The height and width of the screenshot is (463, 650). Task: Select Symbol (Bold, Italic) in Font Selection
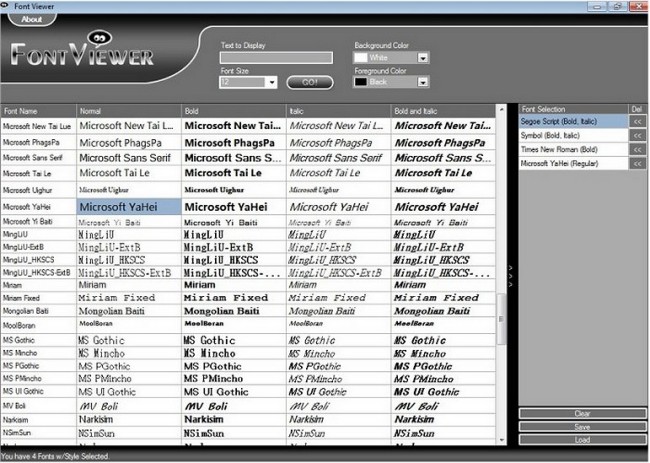pos(573,136)
